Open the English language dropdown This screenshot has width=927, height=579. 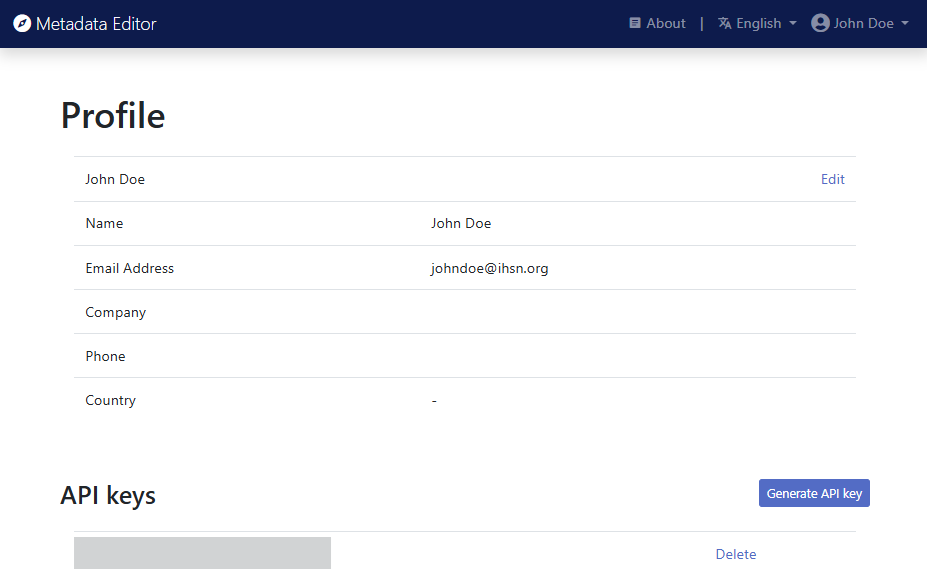(x=757, y=22)
